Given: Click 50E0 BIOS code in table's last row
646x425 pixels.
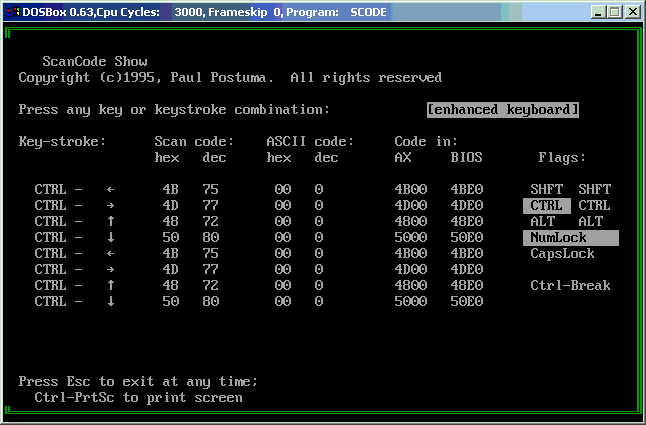Looking at the screenshot, I should pyautogui.click(x=466, y=301).
